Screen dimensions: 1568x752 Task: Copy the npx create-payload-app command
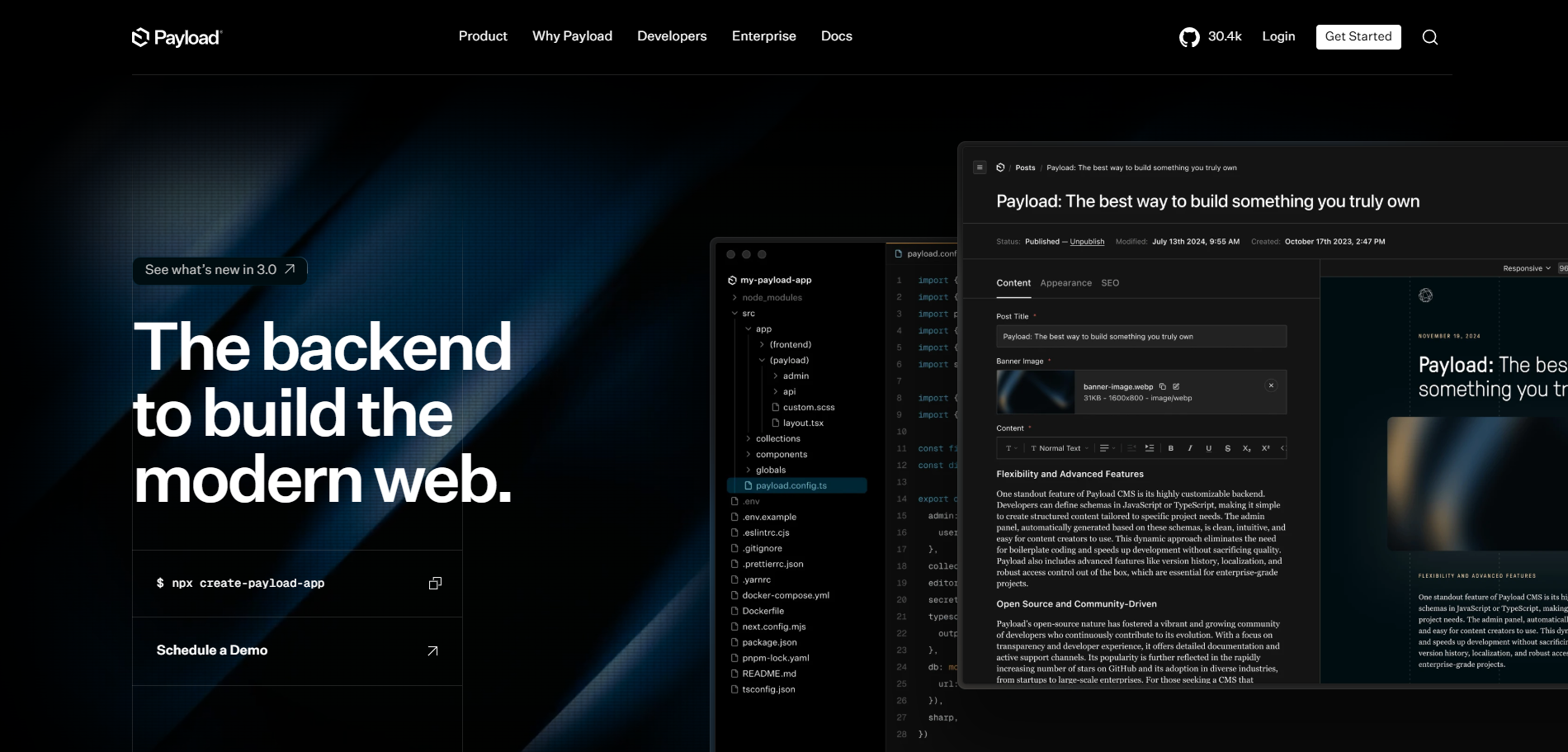(x=435, y=584)
